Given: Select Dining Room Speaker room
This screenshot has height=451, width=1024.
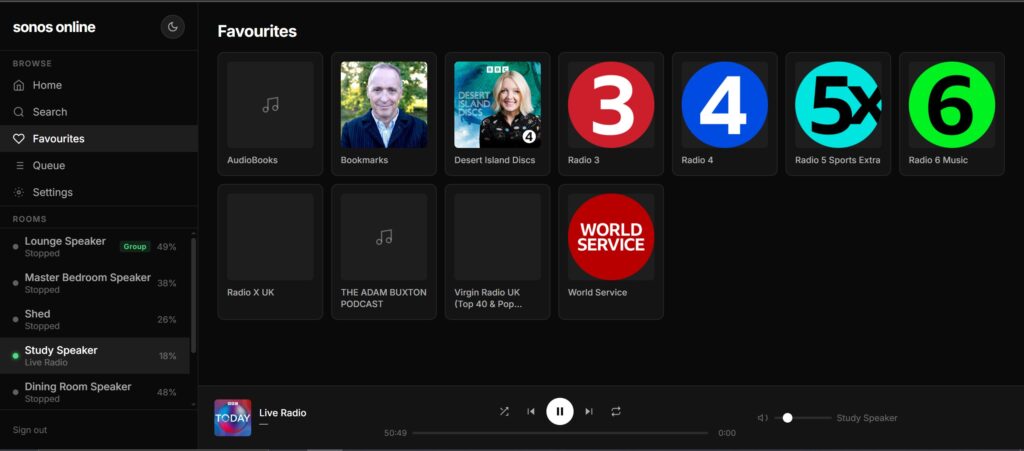Looking at the screenshot, I should [x=78, y=391].
